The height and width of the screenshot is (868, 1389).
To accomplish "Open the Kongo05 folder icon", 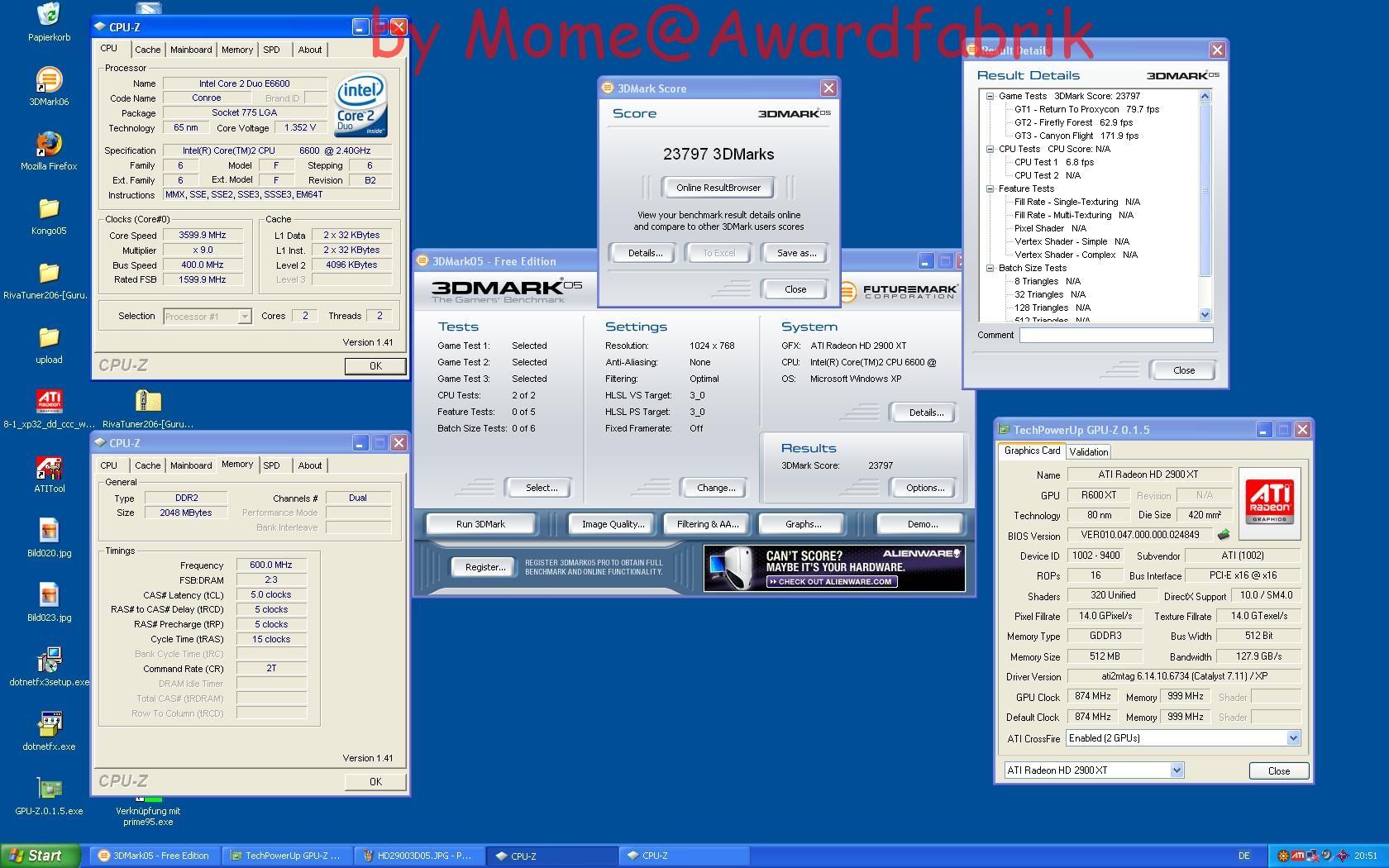I will click(x=49, y=208).
